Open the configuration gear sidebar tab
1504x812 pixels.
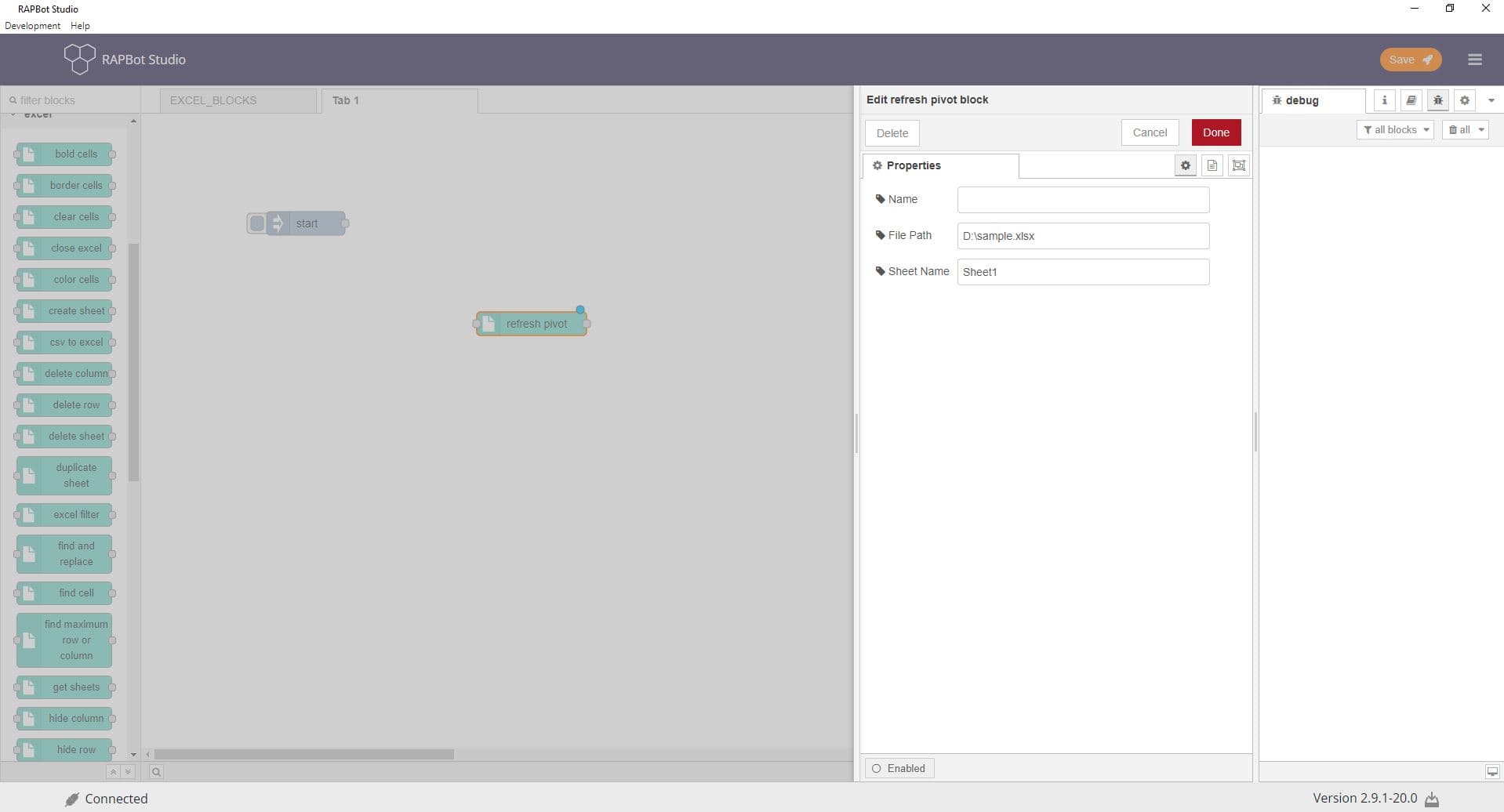point(1464,100)
